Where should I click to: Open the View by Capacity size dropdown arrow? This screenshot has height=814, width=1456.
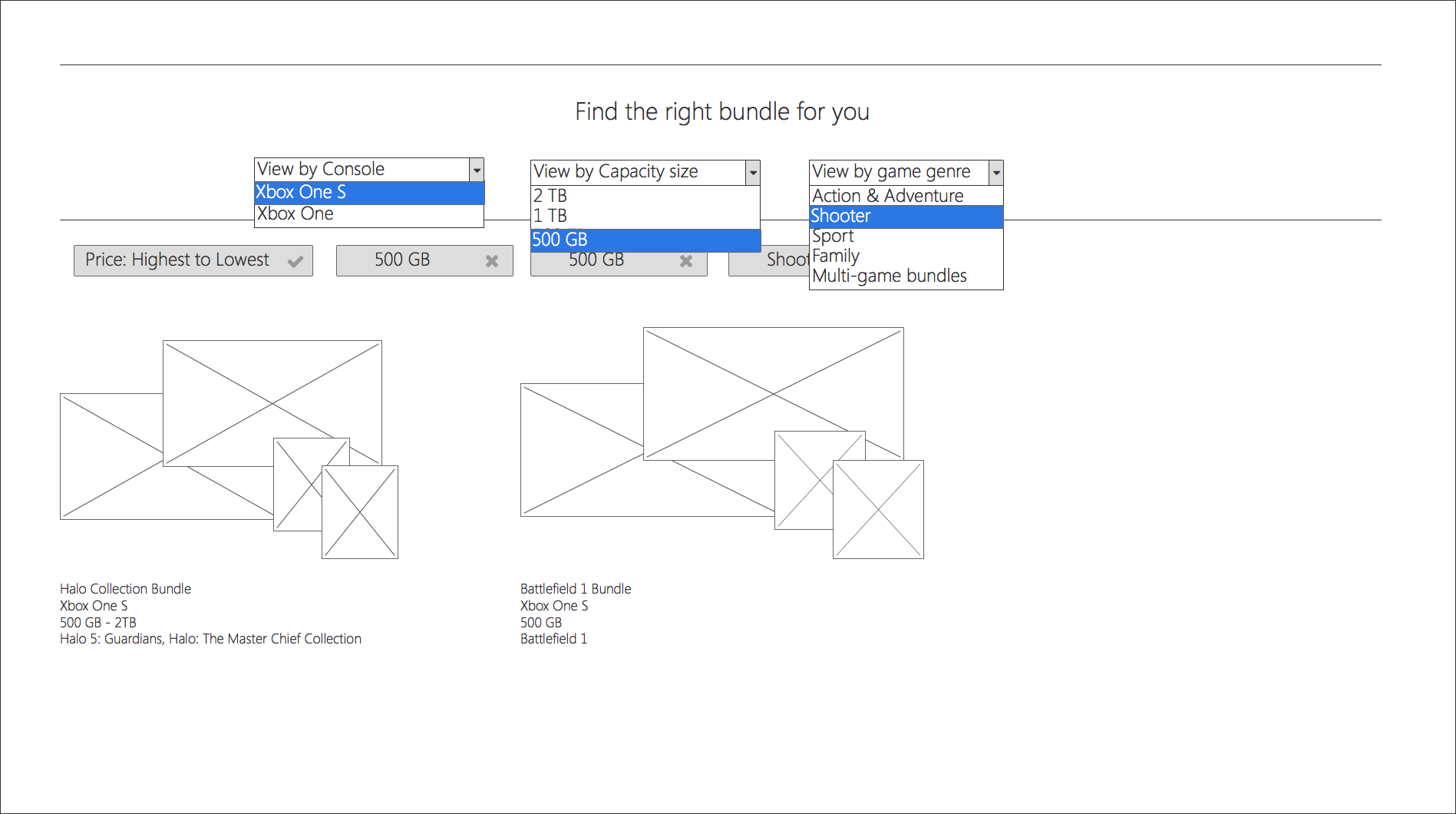pos(753,172)
